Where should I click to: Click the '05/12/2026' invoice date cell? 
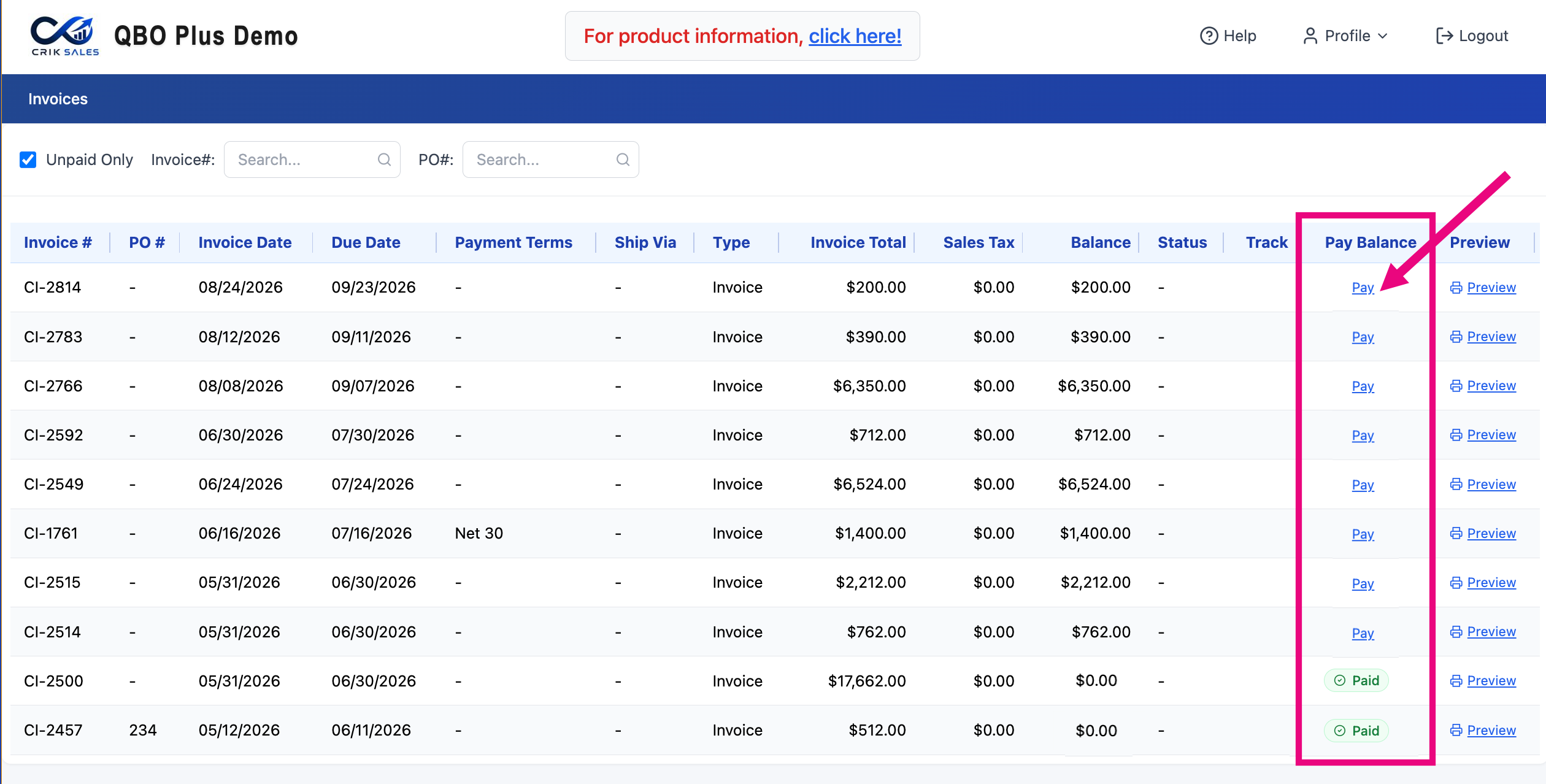(x=239, y=731)
